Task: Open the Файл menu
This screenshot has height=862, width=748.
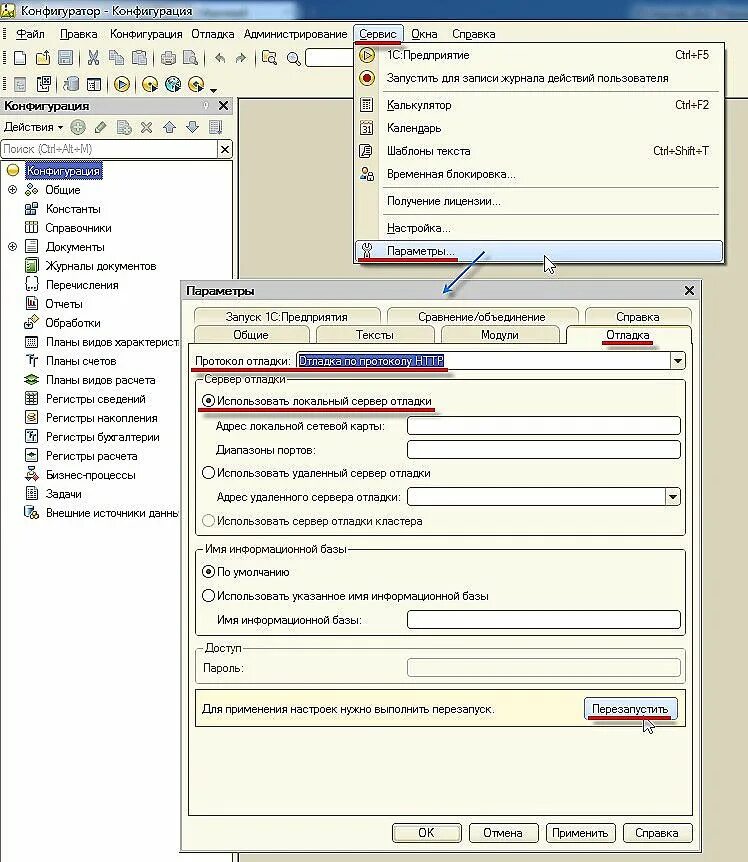Action: (x=30, y=34)
